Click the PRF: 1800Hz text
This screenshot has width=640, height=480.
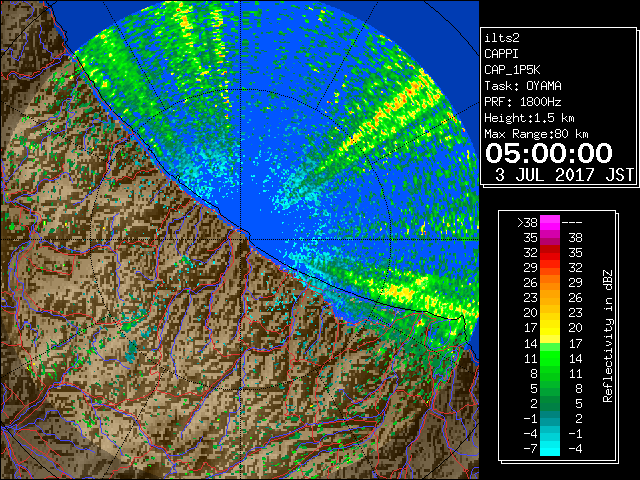tap(523, 102)
